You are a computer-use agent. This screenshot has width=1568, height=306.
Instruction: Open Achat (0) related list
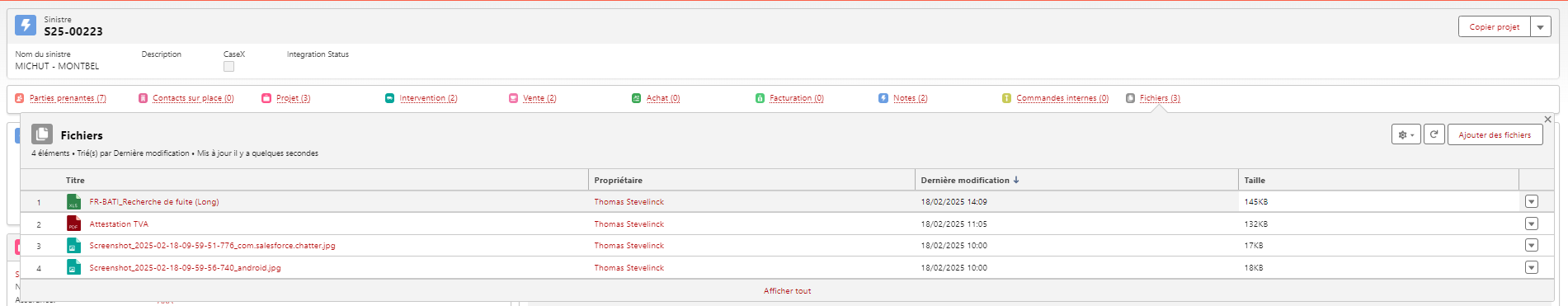663,98
